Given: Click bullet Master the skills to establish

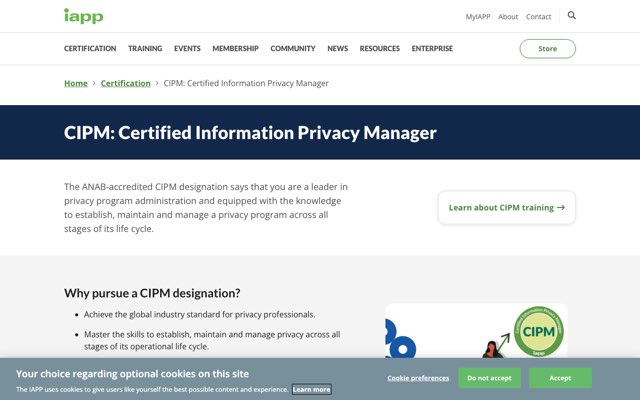Looking at the screenshot, I should pos(212,340).
